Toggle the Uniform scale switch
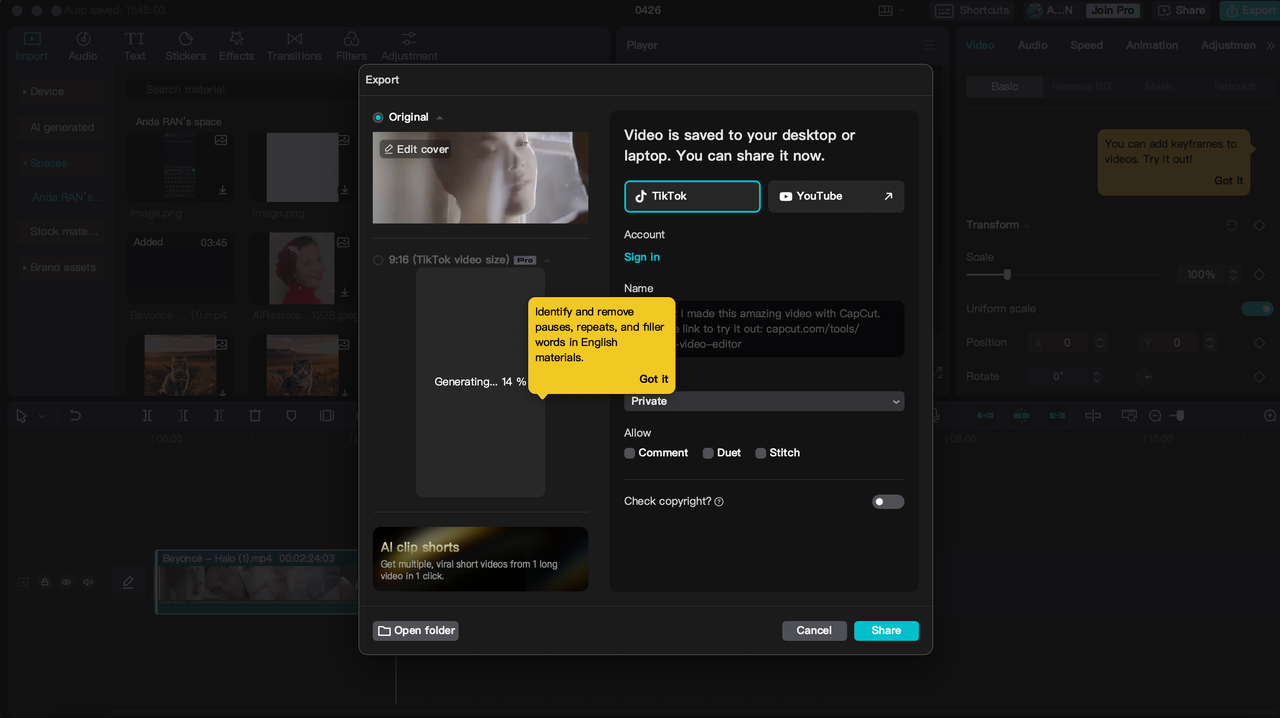 [x=1257, y=309]
